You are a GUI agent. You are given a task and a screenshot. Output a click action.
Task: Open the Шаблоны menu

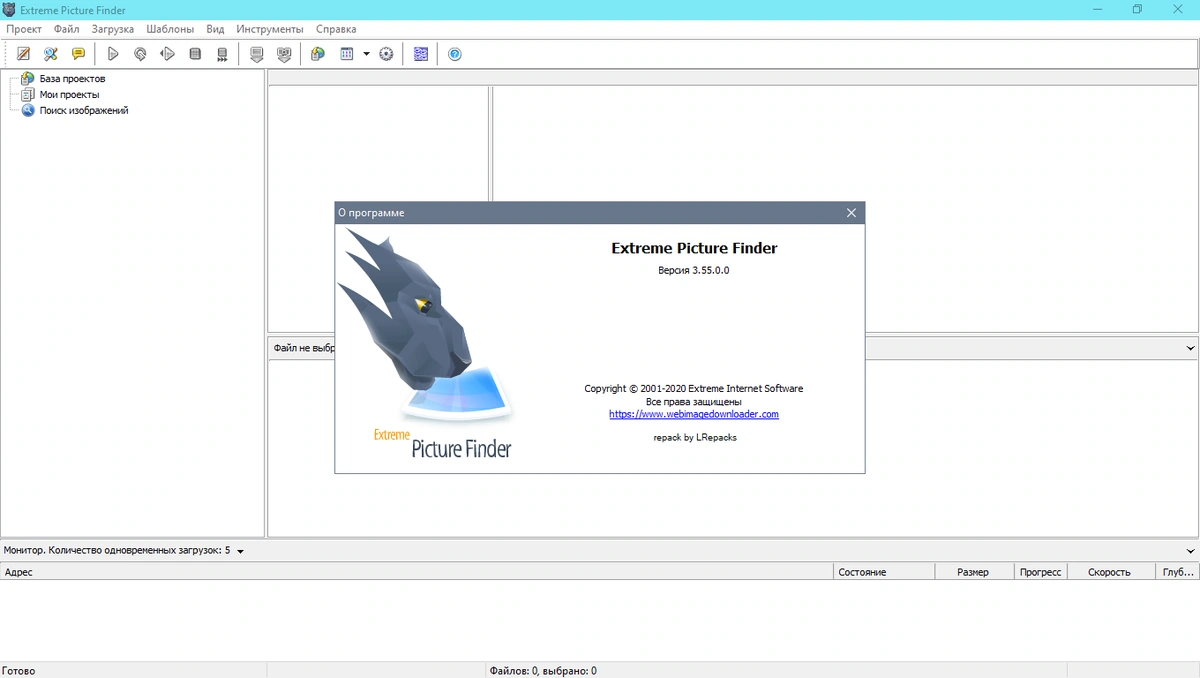[170, 29]
